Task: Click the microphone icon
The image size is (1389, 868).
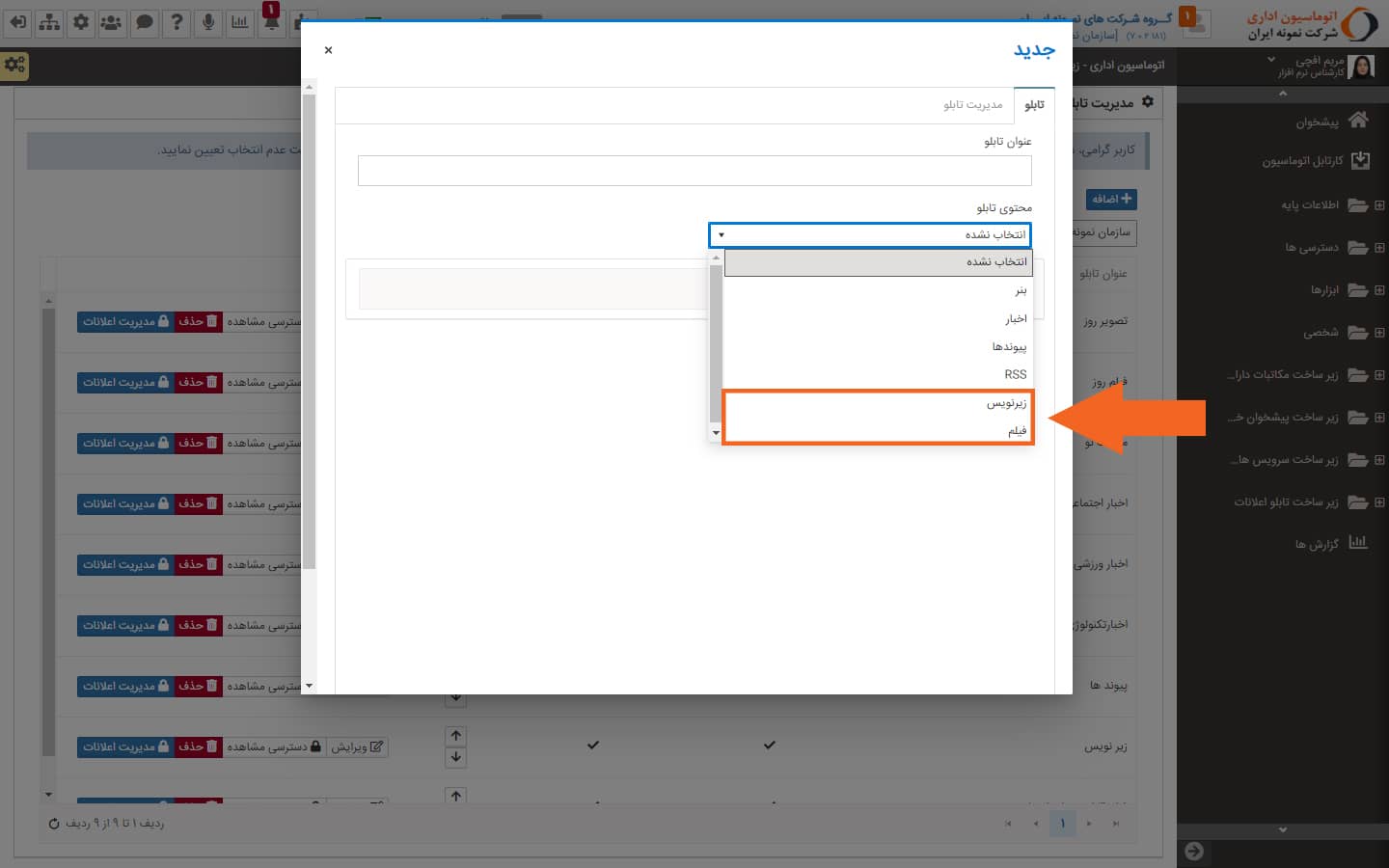Action: pos(208,22)
